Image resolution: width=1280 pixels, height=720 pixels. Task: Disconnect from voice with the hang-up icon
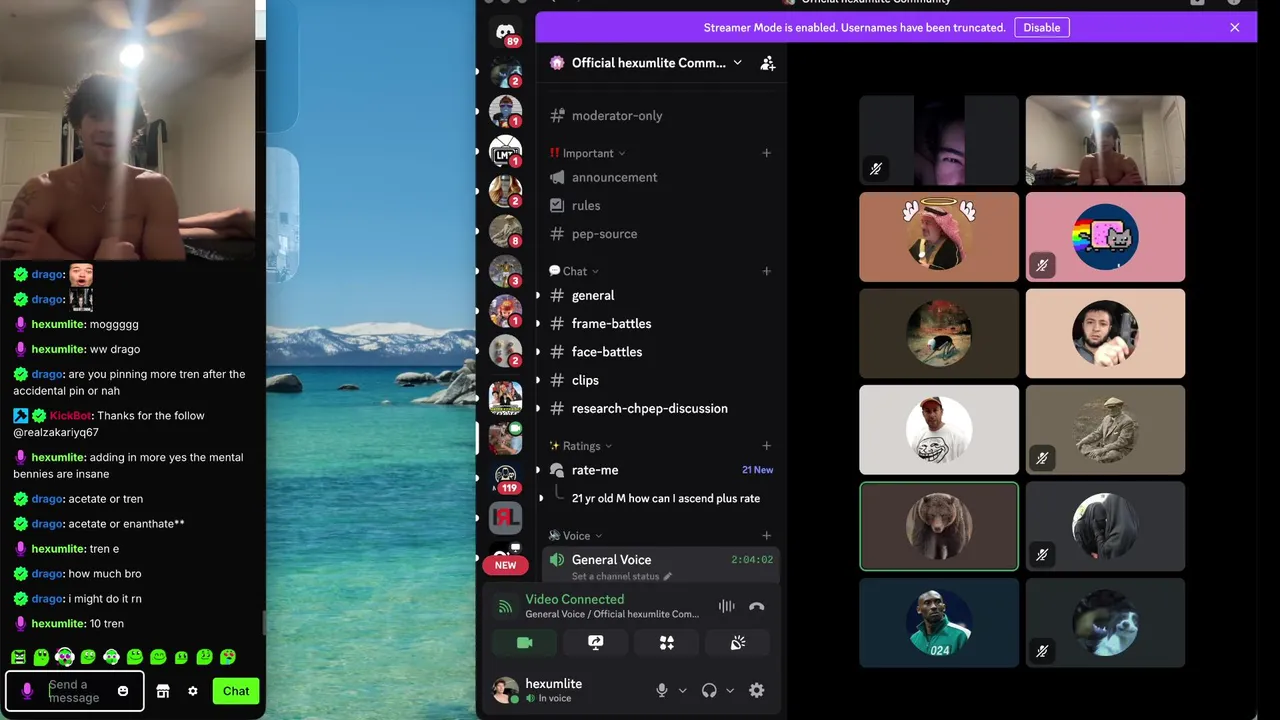coord(757,606)
